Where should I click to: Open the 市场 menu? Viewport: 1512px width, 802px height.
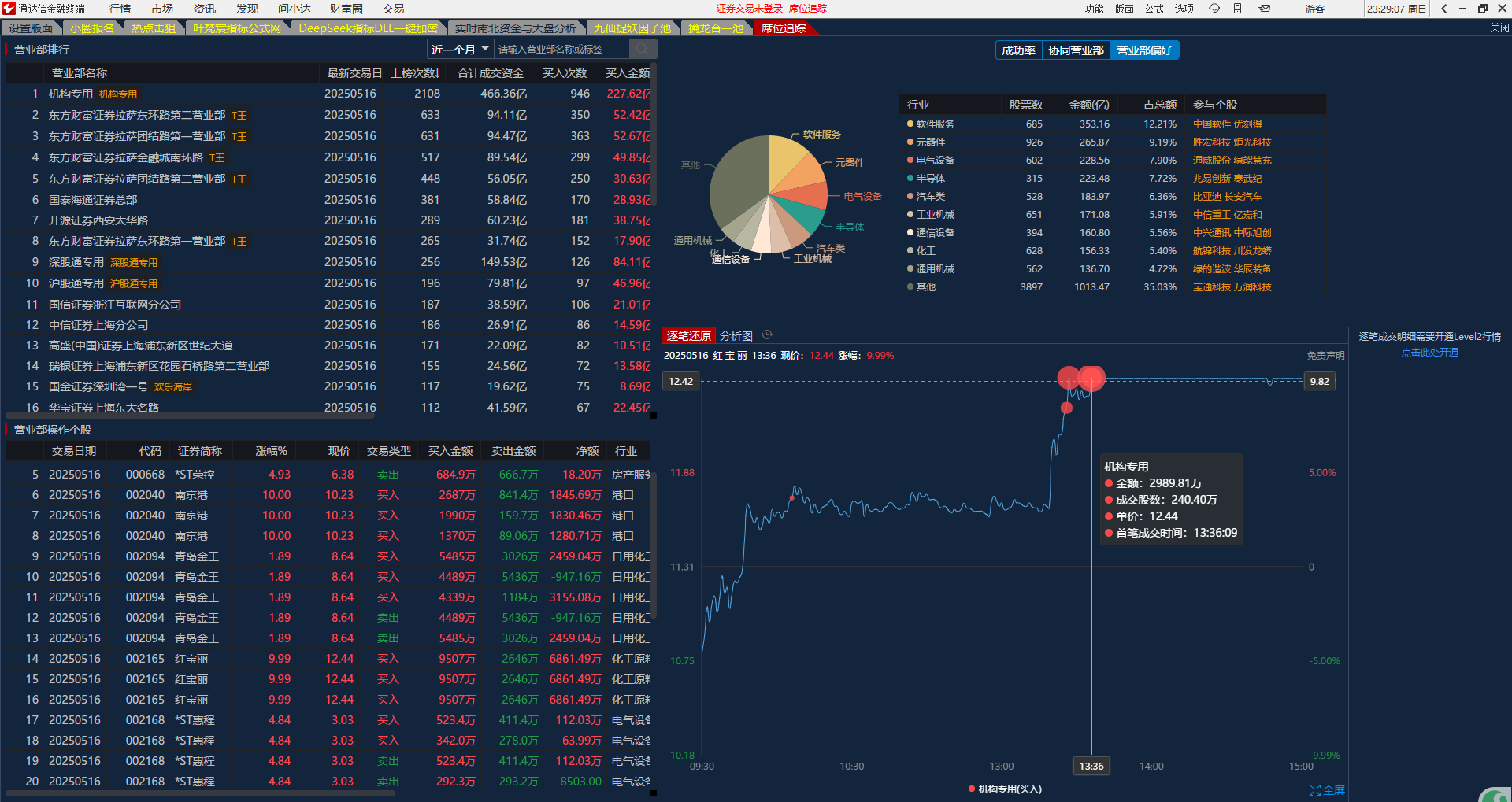pos(162,9)
